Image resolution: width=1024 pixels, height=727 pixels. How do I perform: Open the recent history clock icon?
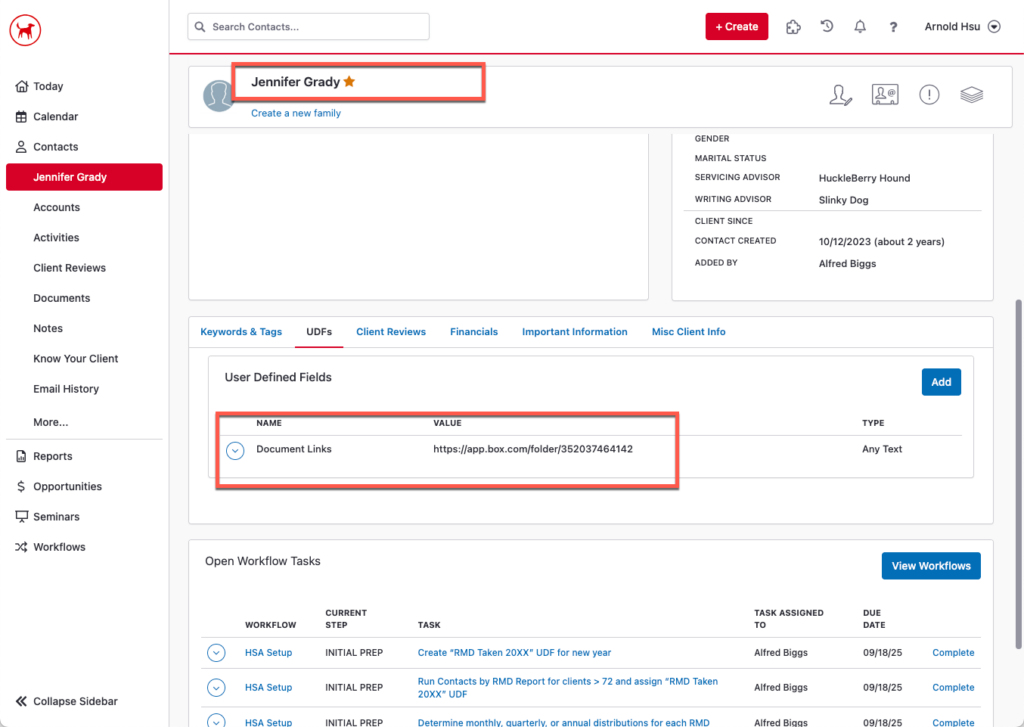click(x=827, y=27)
